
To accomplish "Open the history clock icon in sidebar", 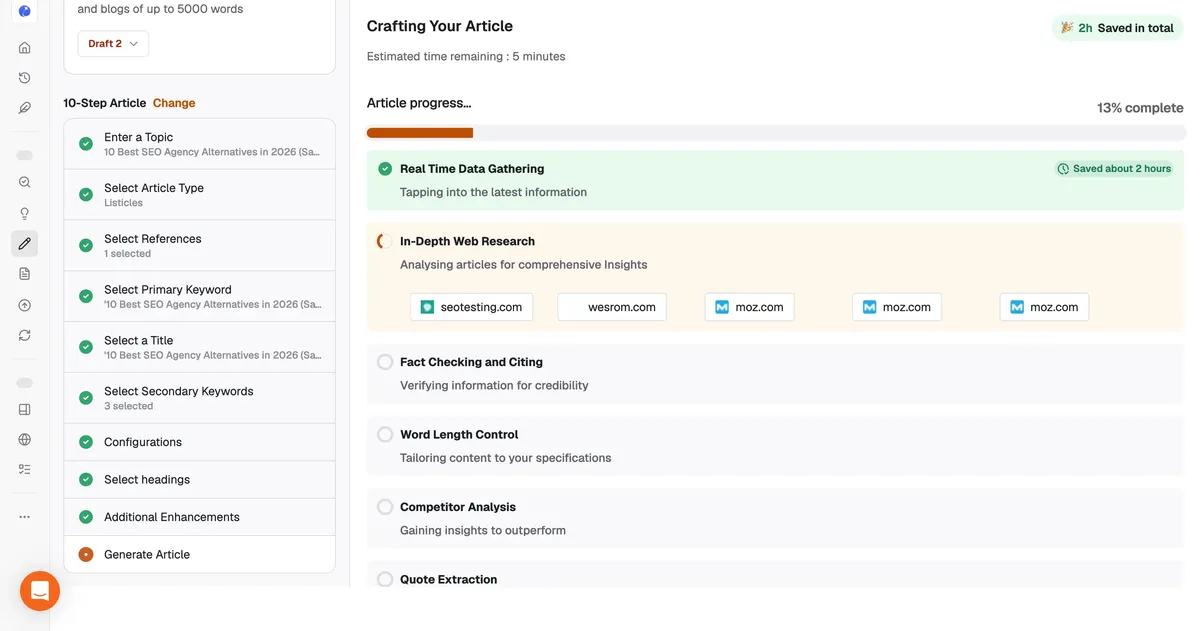I will click(x=25, y=78).
